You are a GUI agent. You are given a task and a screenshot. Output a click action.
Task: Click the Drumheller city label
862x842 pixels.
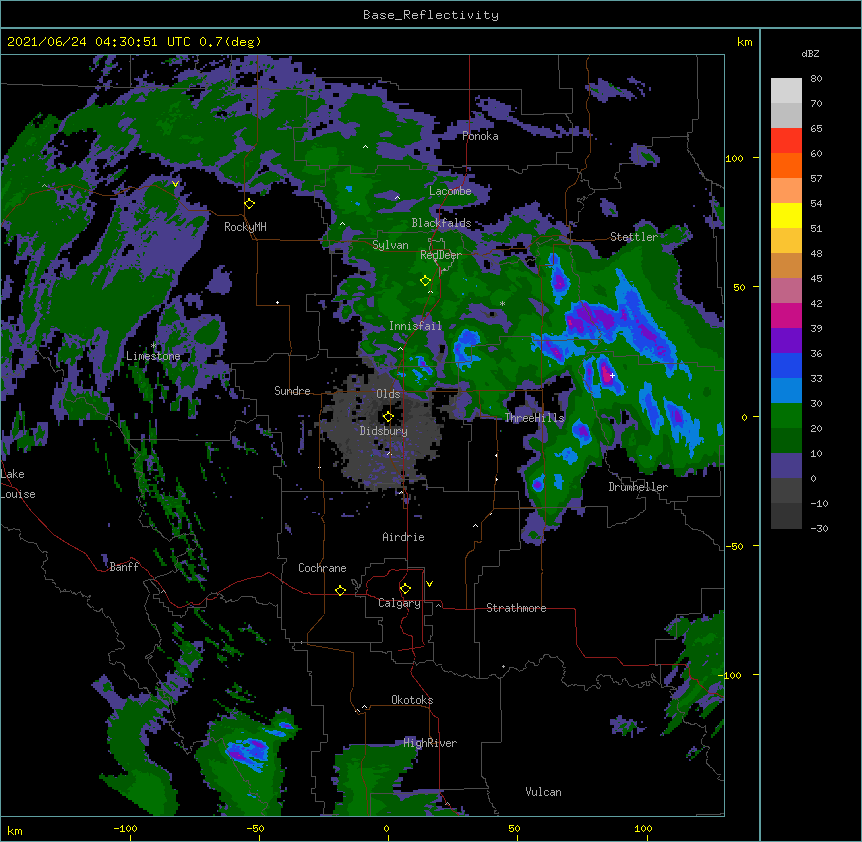click(x=638, y=487)
